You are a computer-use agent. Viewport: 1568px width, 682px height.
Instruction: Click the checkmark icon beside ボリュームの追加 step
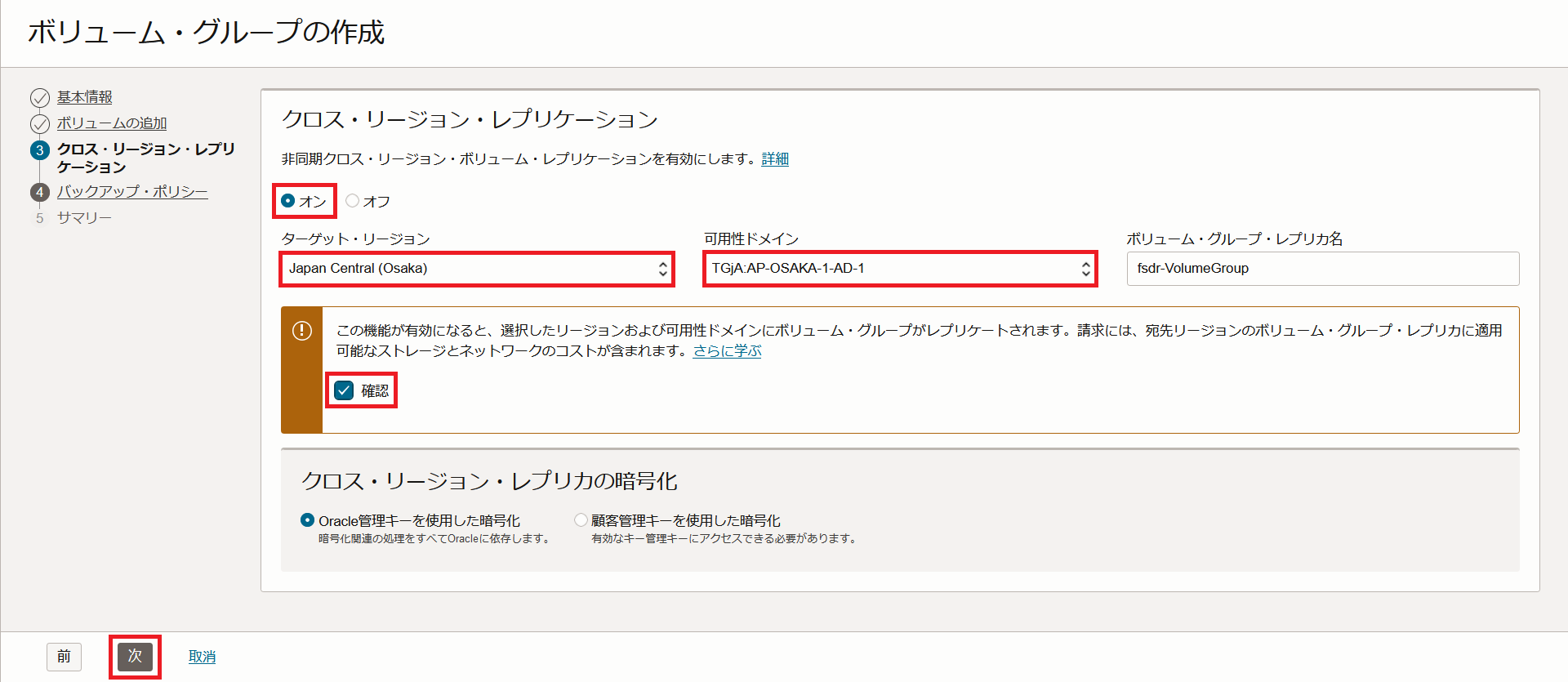coord(39,124)
